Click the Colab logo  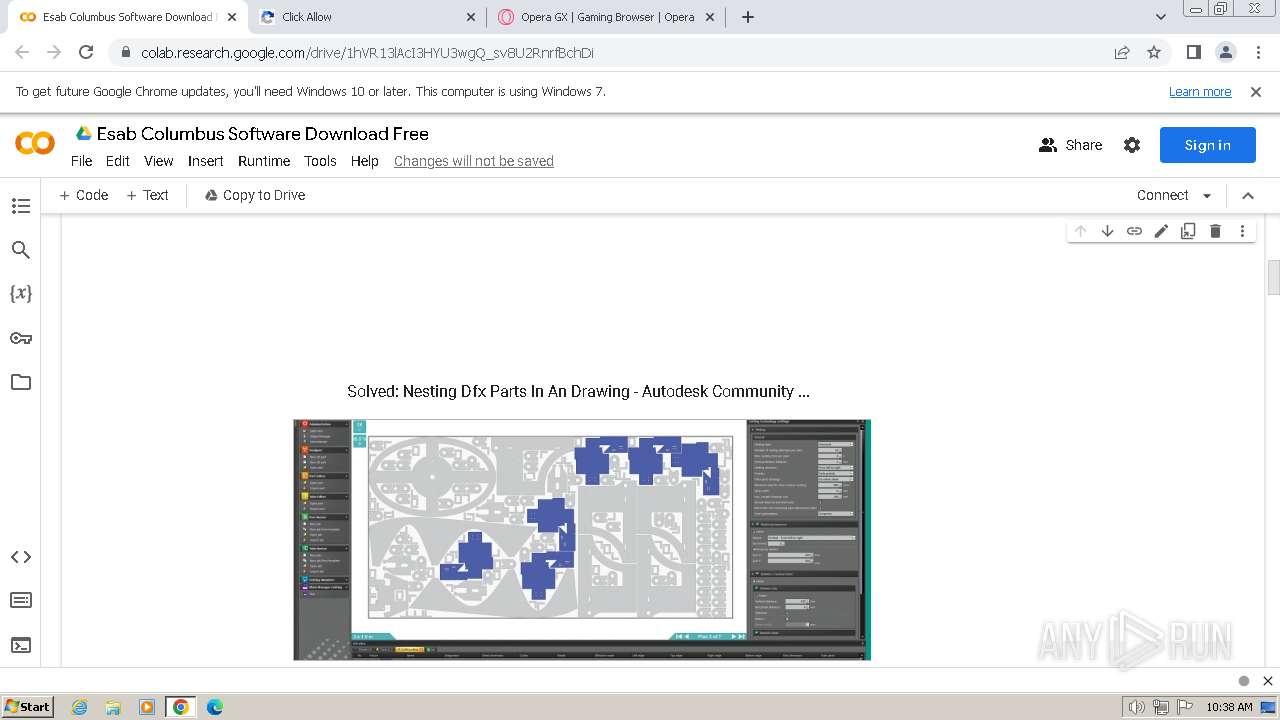[35, 144]
